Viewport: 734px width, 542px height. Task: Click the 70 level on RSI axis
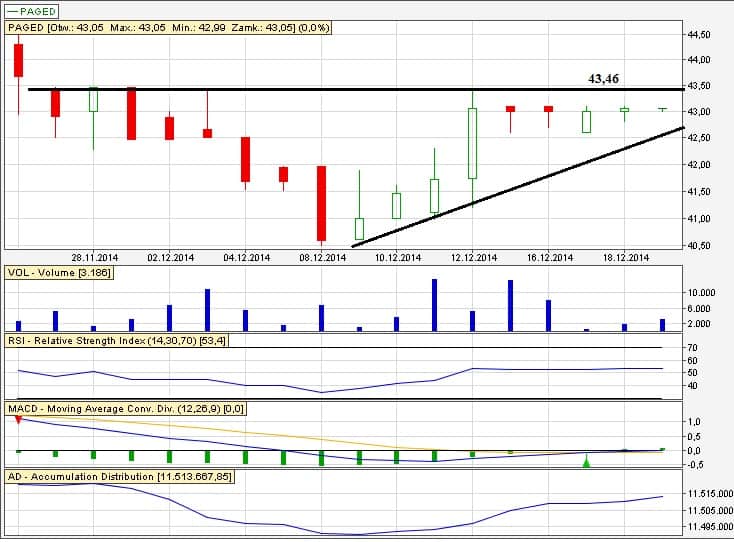tap(692, 347)
